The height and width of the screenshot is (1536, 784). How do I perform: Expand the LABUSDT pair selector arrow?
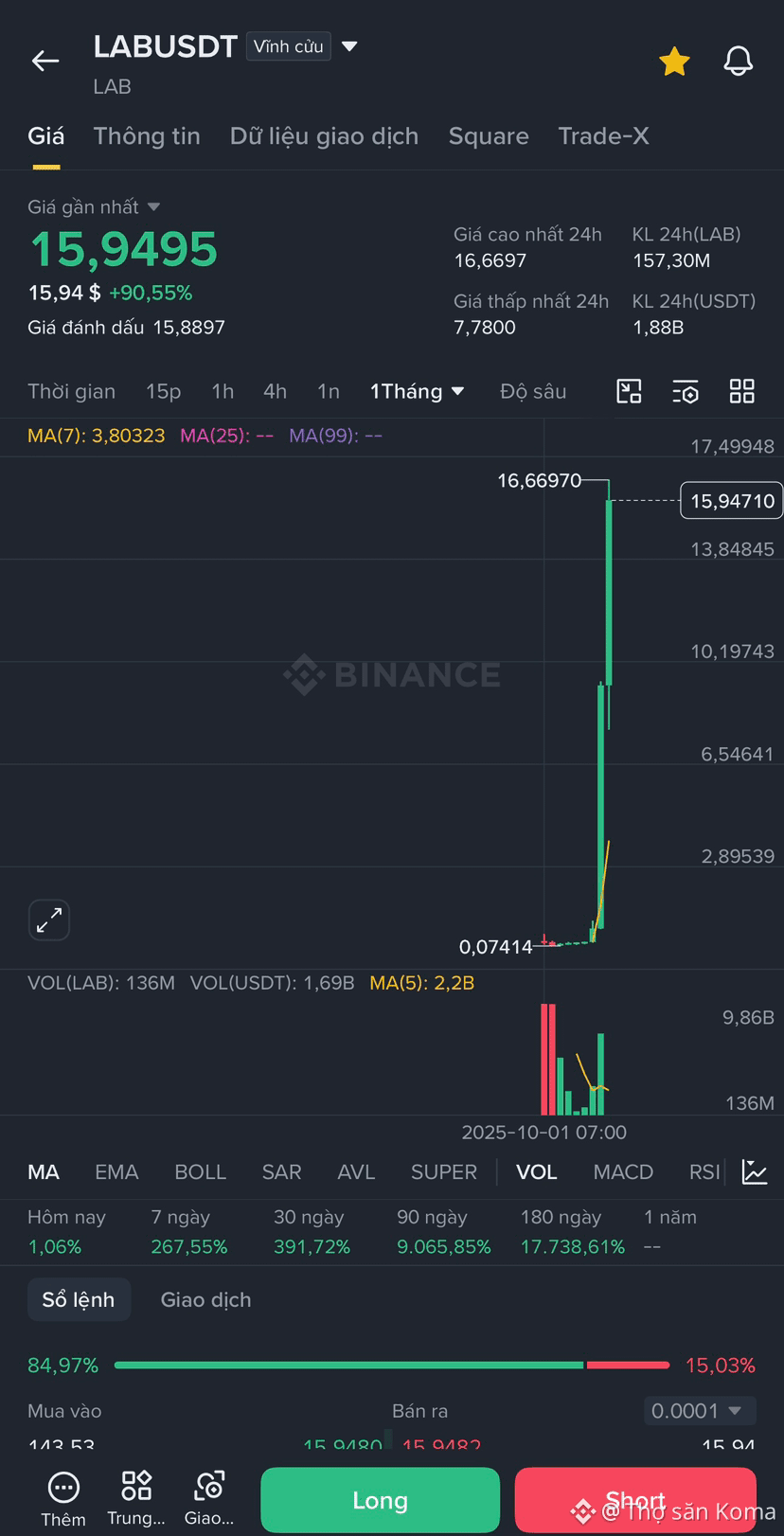[x=349, y=46]
